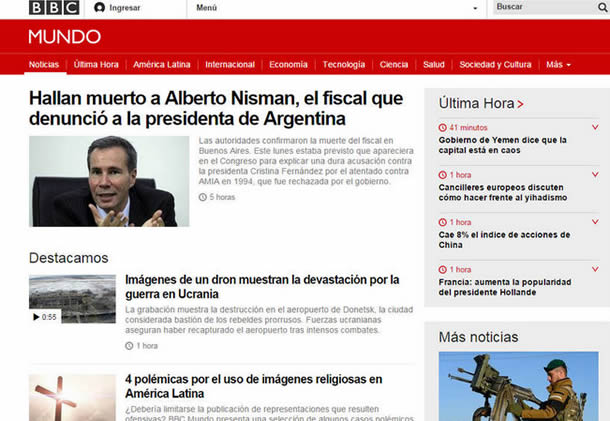Open the Salud section
This screenshot has height=421, width=610.
434,65
